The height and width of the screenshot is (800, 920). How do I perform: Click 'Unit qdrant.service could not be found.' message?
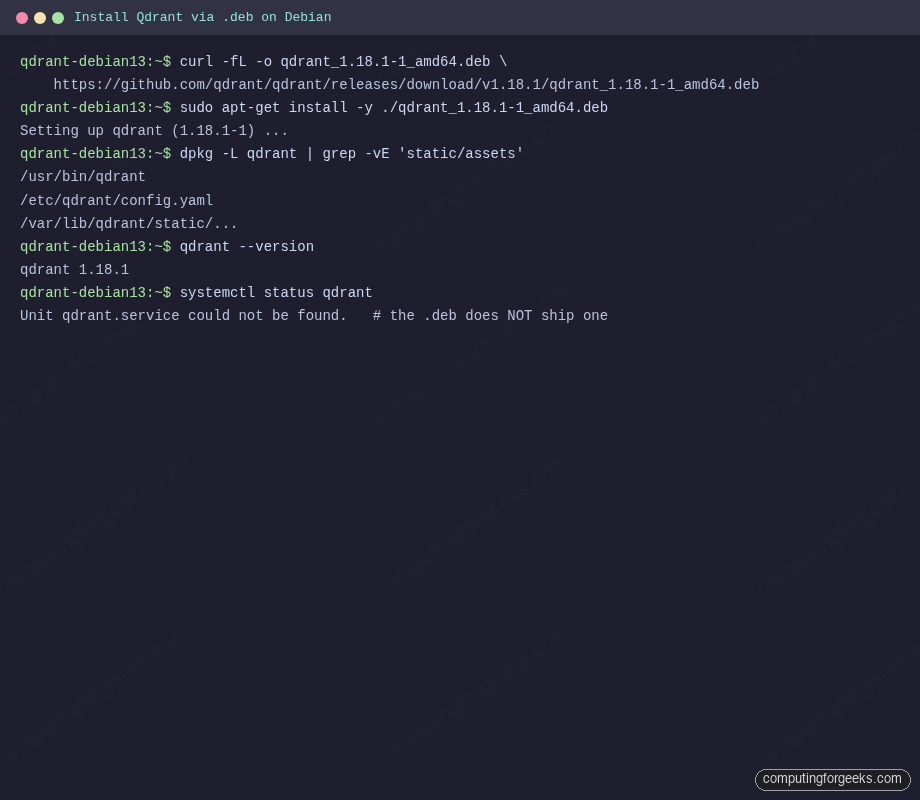tap(183, 316)
